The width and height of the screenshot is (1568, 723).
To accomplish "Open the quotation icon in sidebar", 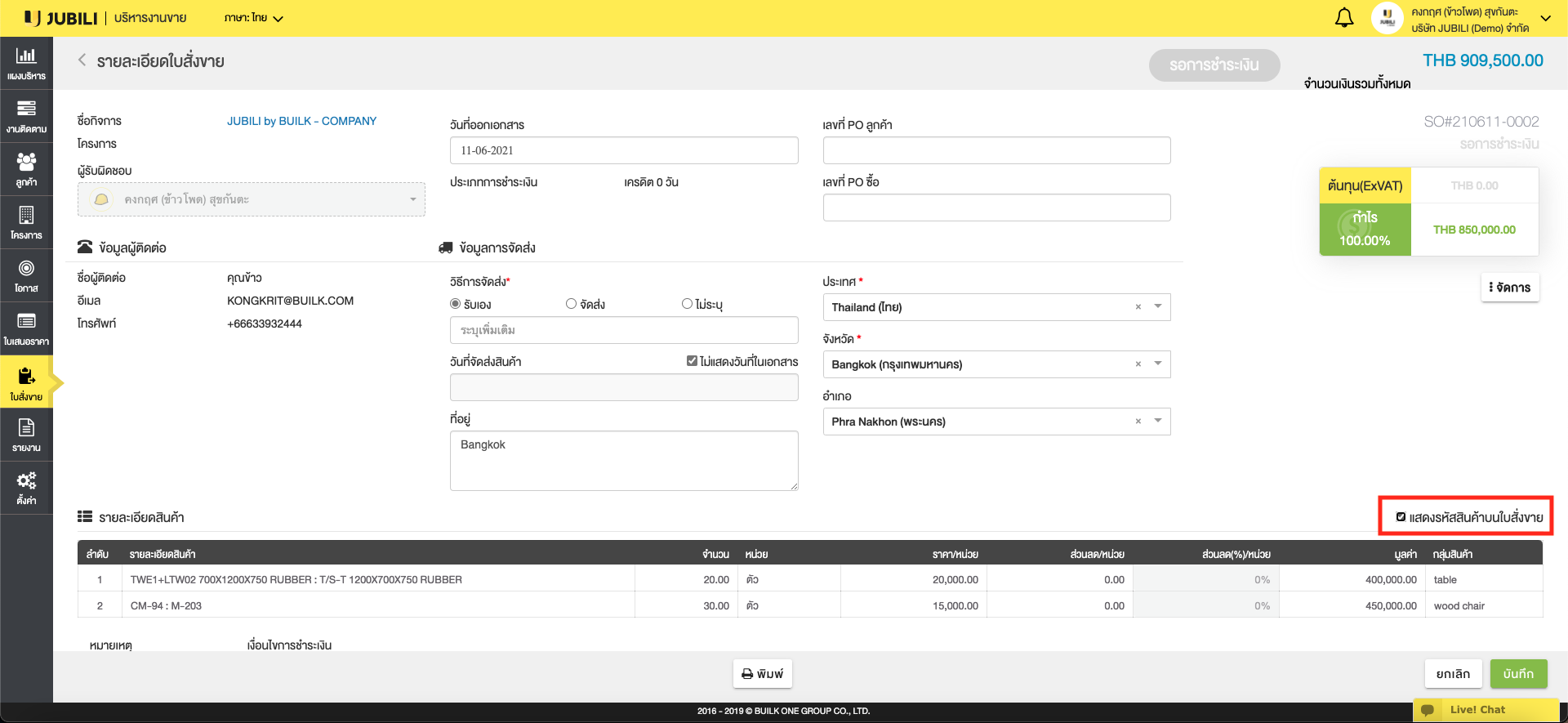I will 26,322.
